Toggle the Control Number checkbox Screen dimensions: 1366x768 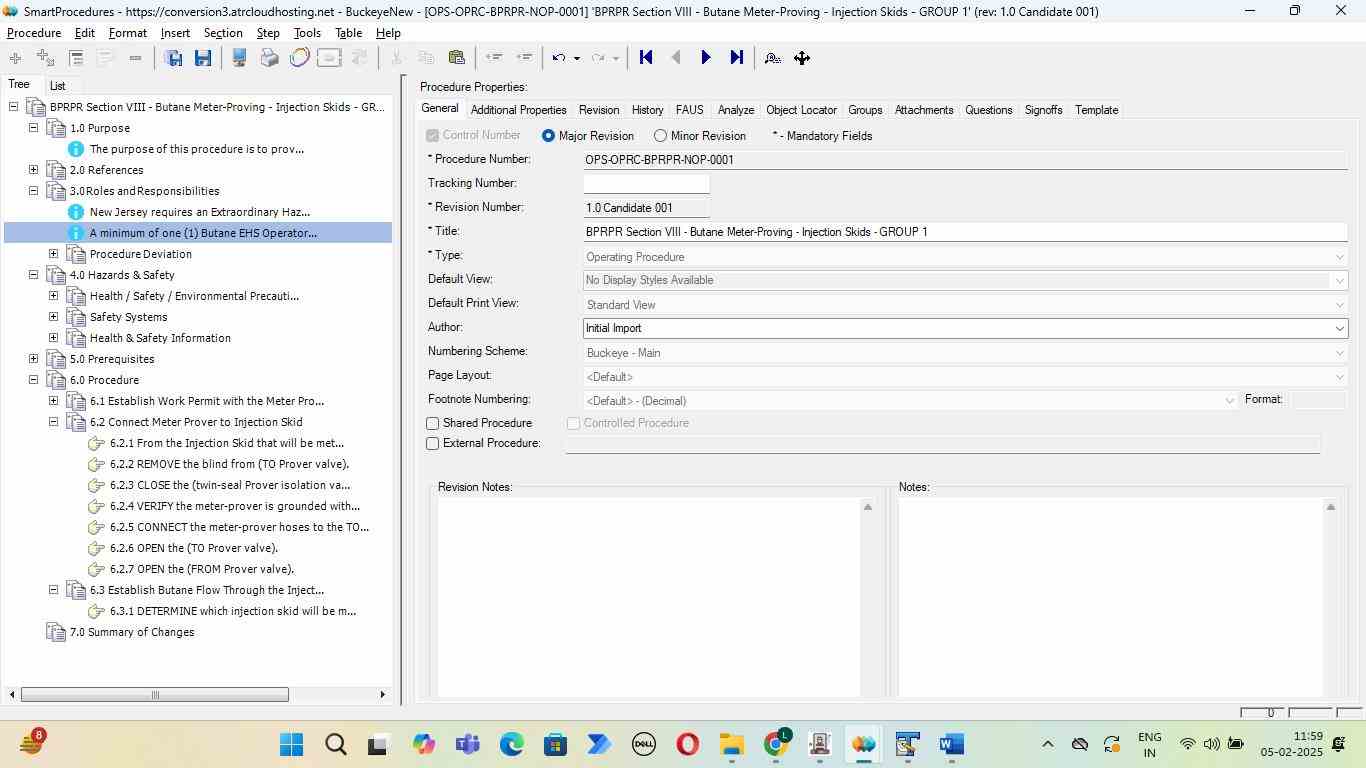[433, 136]
